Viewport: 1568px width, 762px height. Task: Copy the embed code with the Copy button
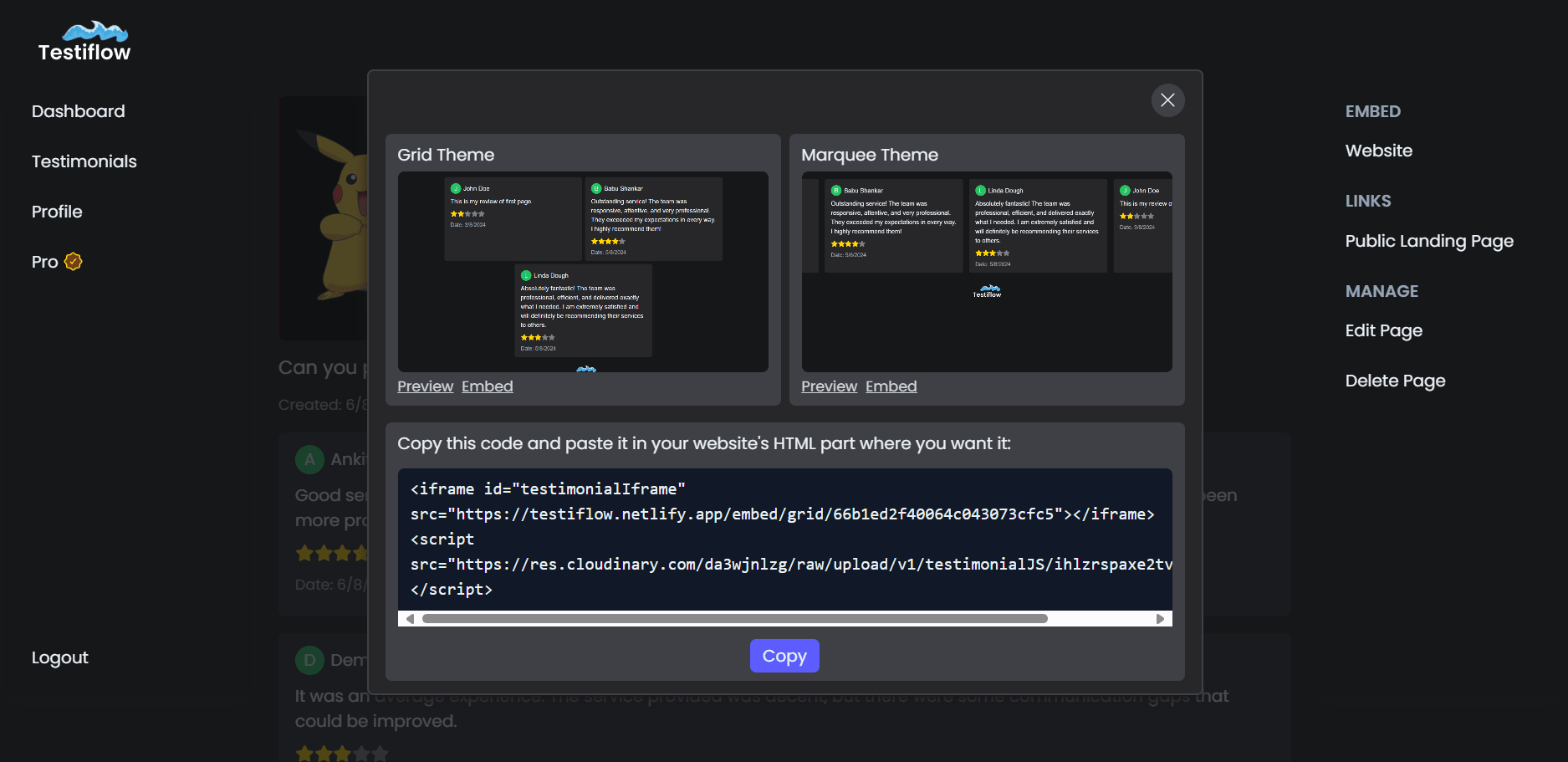tap(784, 656)
